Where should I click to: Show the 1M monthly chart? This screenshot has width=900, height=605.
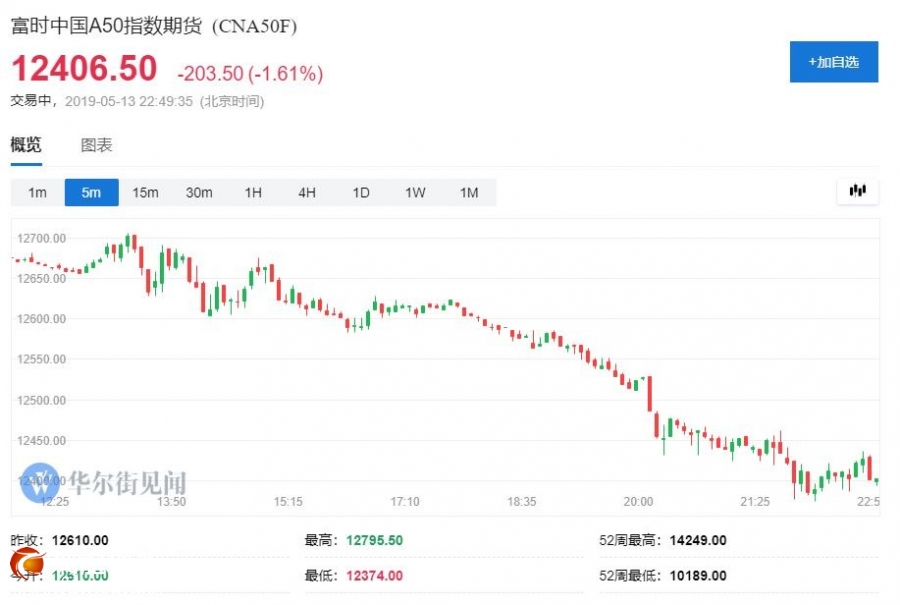(469, 192)
